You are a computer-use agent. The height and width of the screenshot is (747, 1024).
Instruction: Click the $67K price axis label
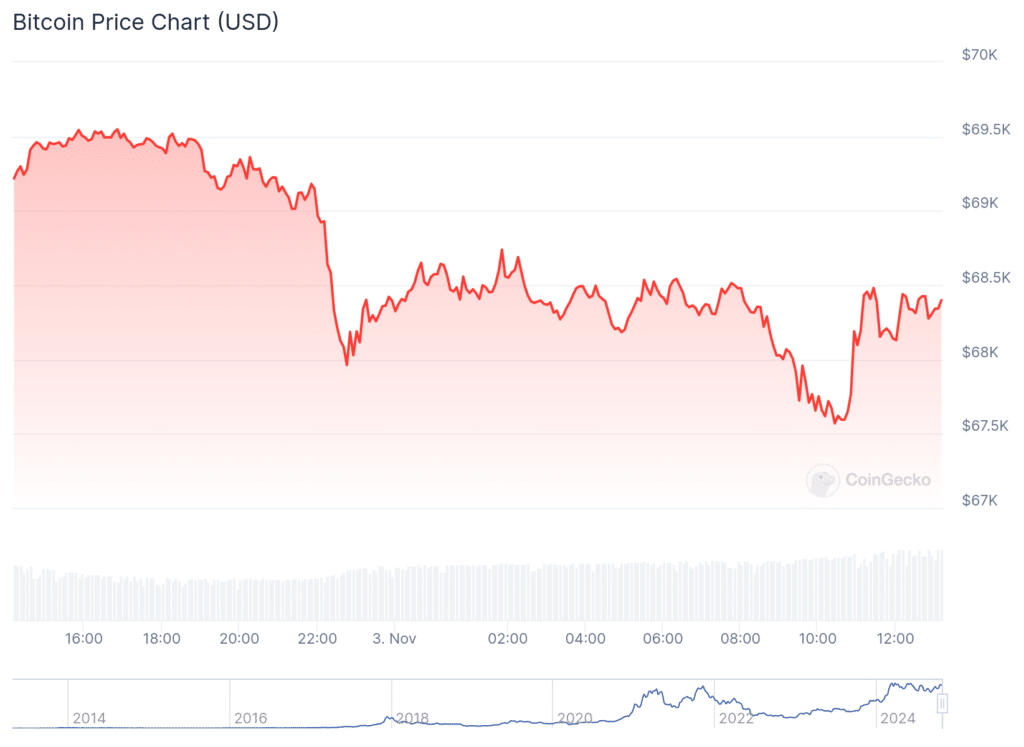[x=979, y=500]
